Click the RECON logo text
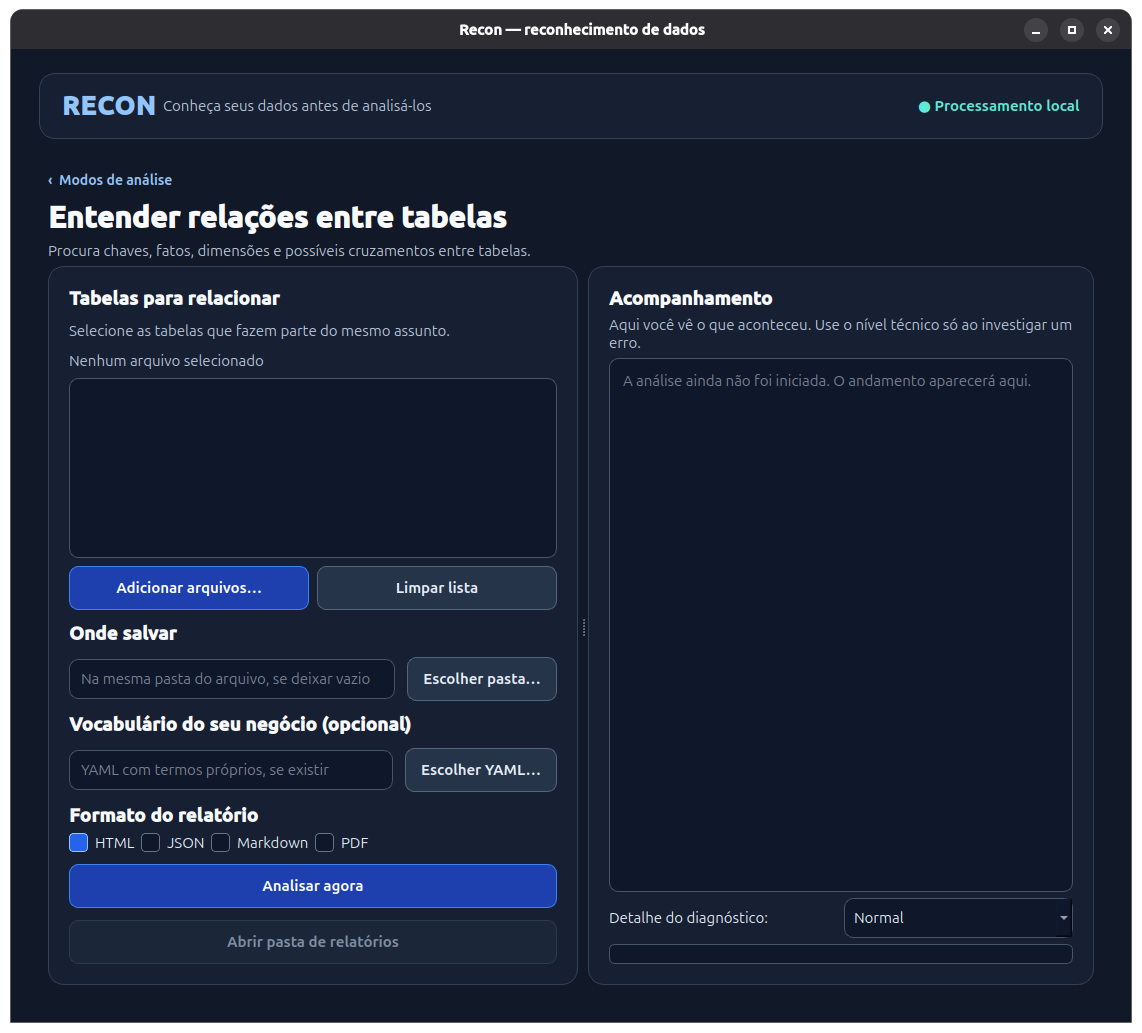Viewport: 1142px width, 1033px height. pos(109,106)
